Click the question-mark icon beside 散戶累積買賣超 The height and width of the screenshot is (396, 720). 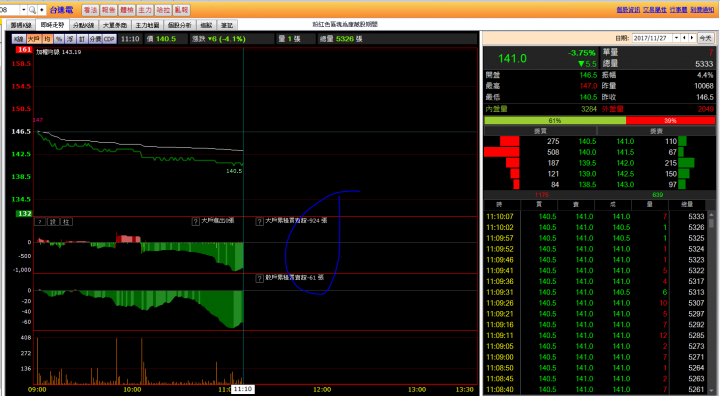259,278
